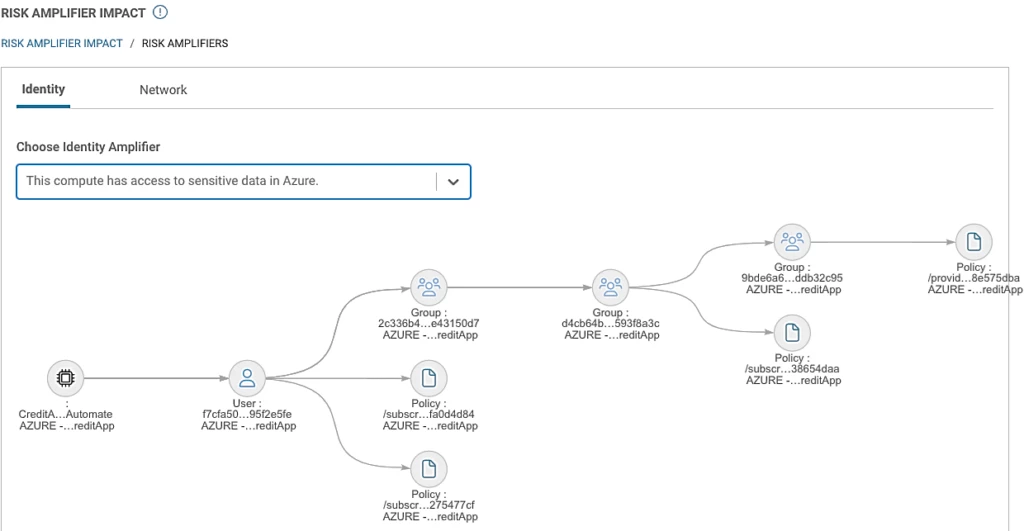Open the sensitive data in Azure combo box
The width and height of the screenshot is (1024, 531).
click(225, 182)
